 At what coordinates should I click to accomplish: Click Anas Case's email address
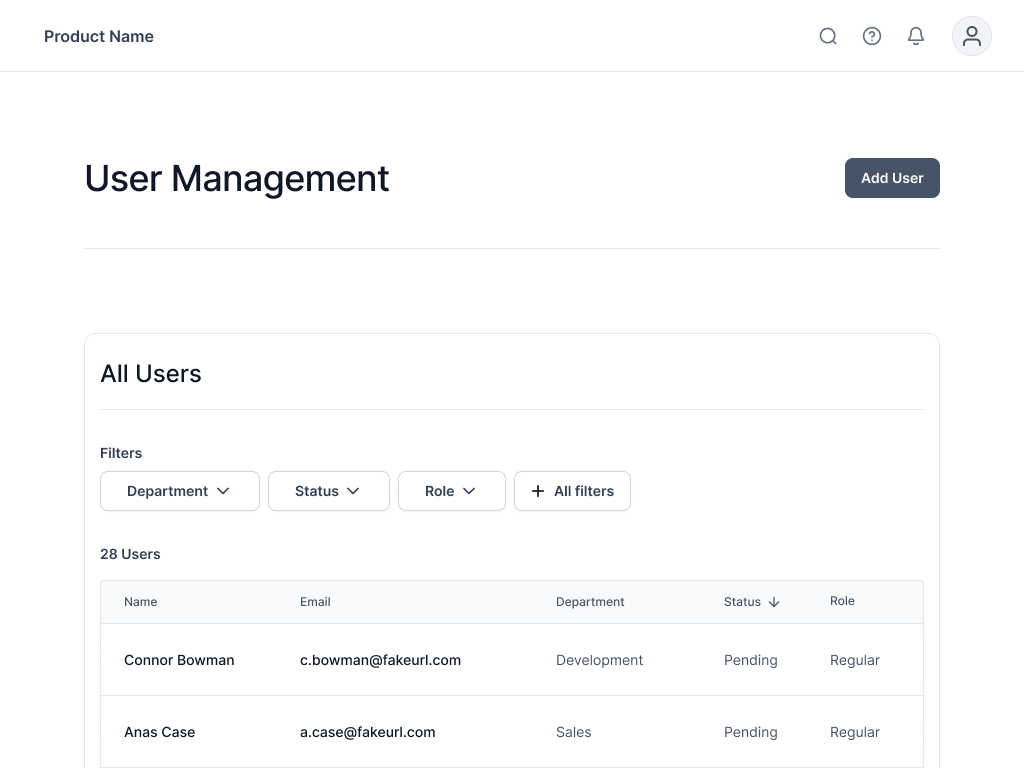tap(367, 732)
